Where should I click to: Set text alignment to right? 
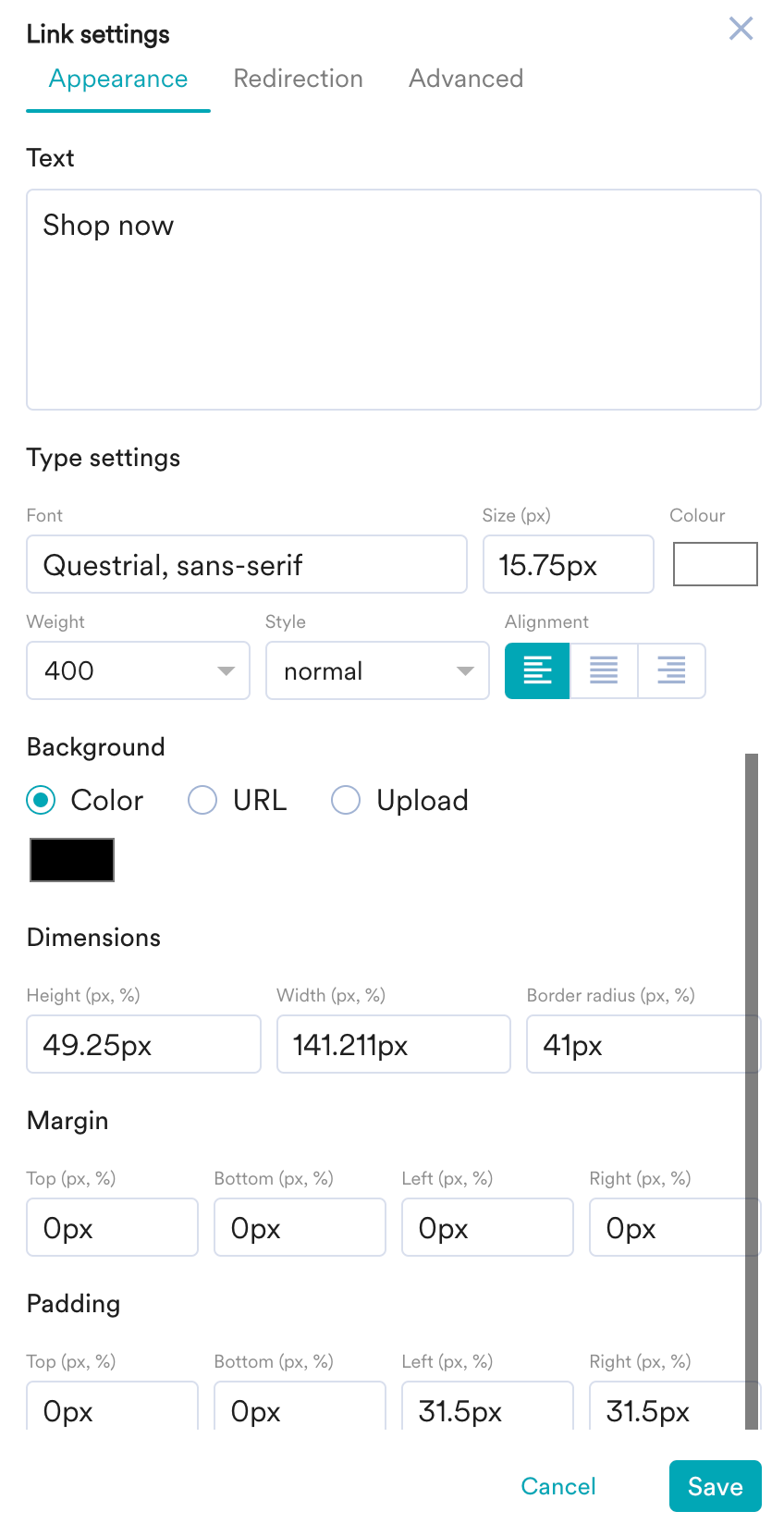pyautogui.click(x=671, y=670)
